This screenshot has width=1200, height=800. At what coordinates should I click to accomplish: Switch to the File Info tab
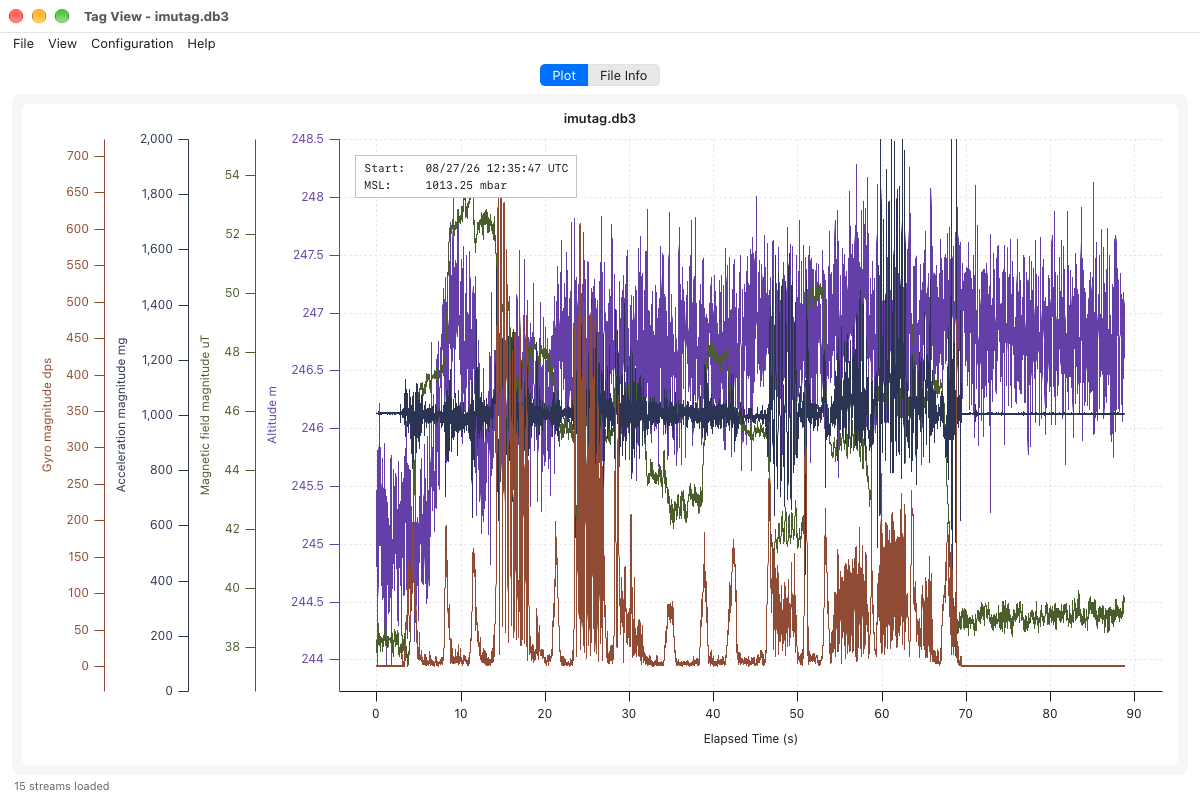pyautogui.click(x=623, y=75)
